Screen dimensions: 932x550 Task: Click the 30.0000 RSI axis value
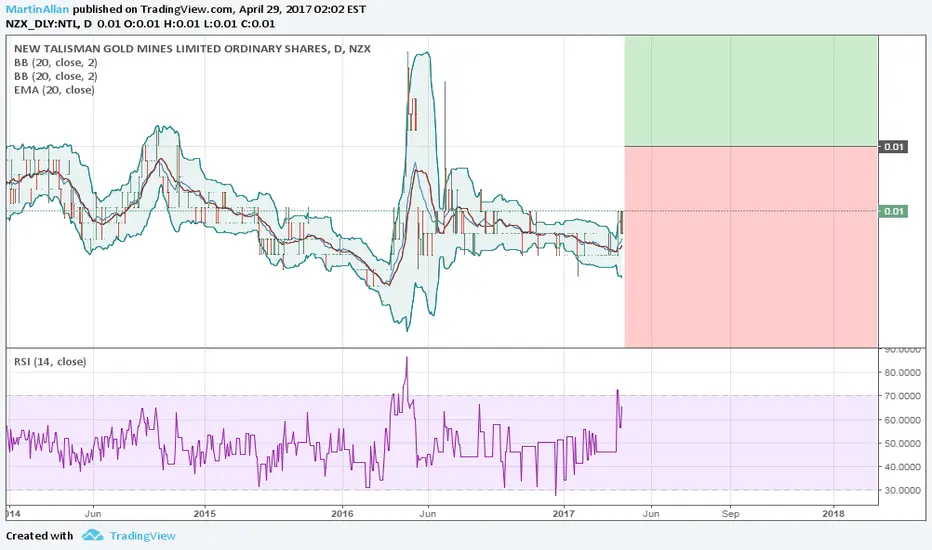[903, 491]
